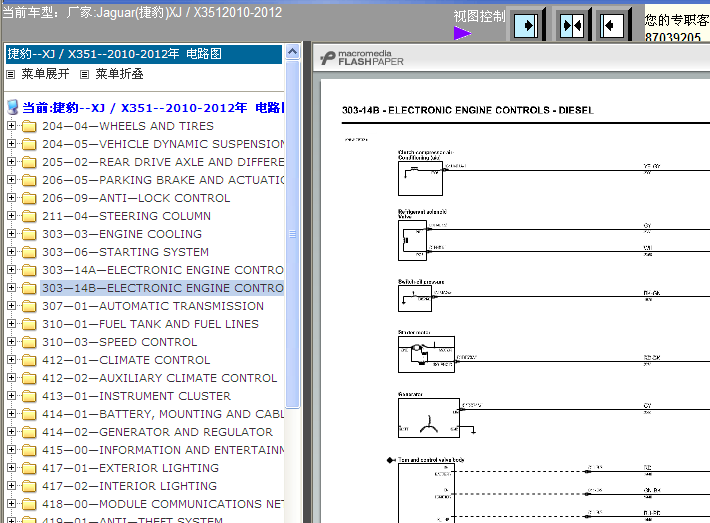Click diagram title 303-14B Electronic Engine Controls - Diesel
Viewport: 710px width, 523px height.
[467, 110]
